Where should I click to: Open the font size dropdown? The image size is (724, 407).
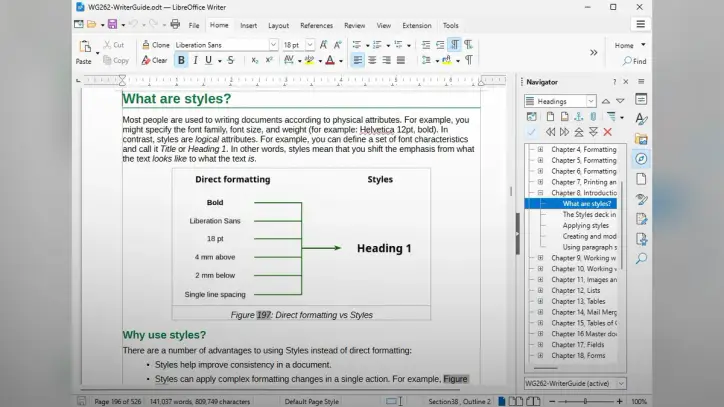click(310, 45)
